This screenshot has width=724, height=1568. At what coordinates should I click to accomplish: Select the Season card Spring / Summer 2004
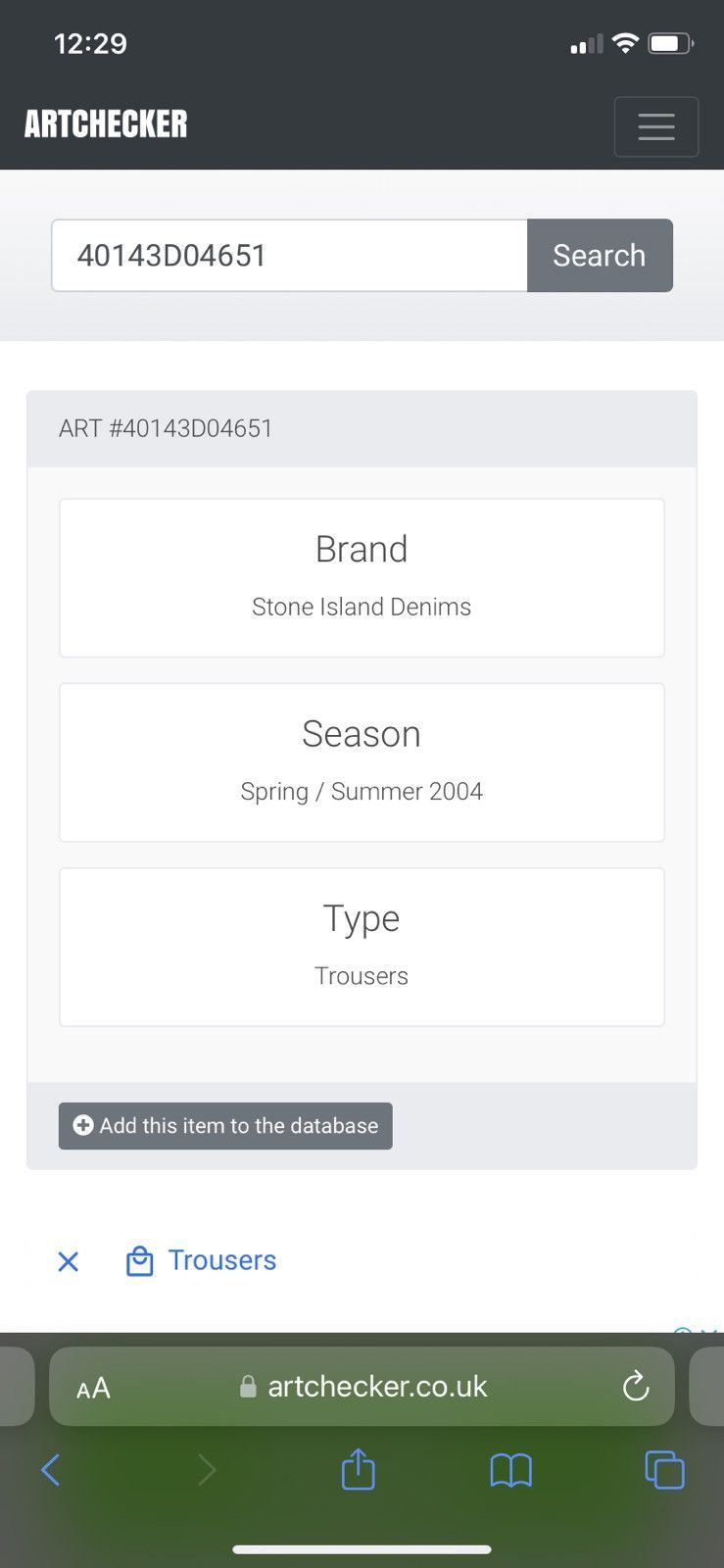362,762
